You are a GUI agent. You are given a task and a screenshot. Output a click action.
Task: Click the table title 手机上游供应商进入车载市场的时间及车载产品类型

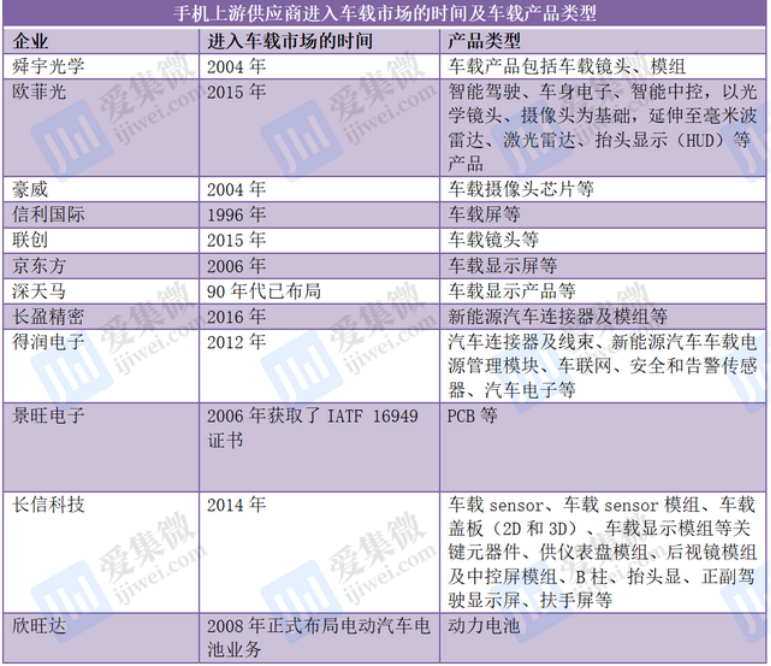pyautogui.click(x=385, y=13)
